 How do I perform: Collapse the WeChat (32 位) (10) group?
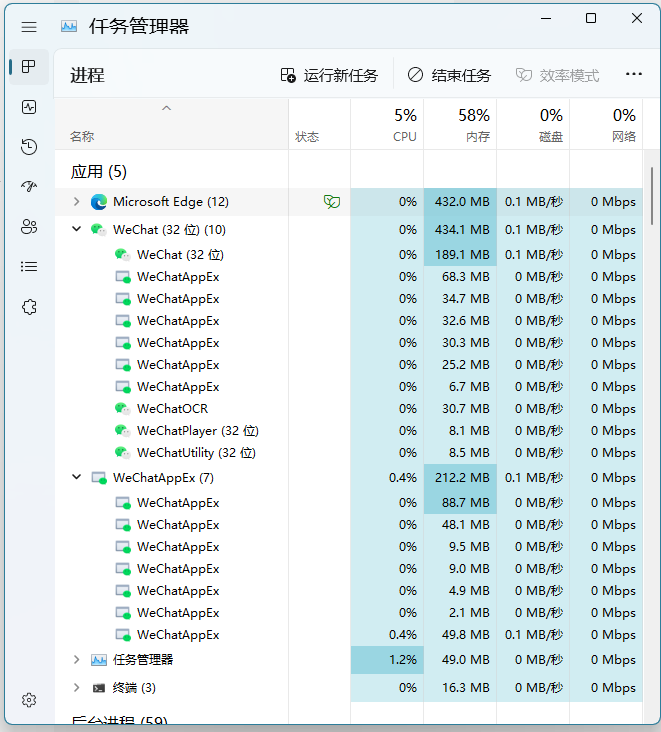77,229
